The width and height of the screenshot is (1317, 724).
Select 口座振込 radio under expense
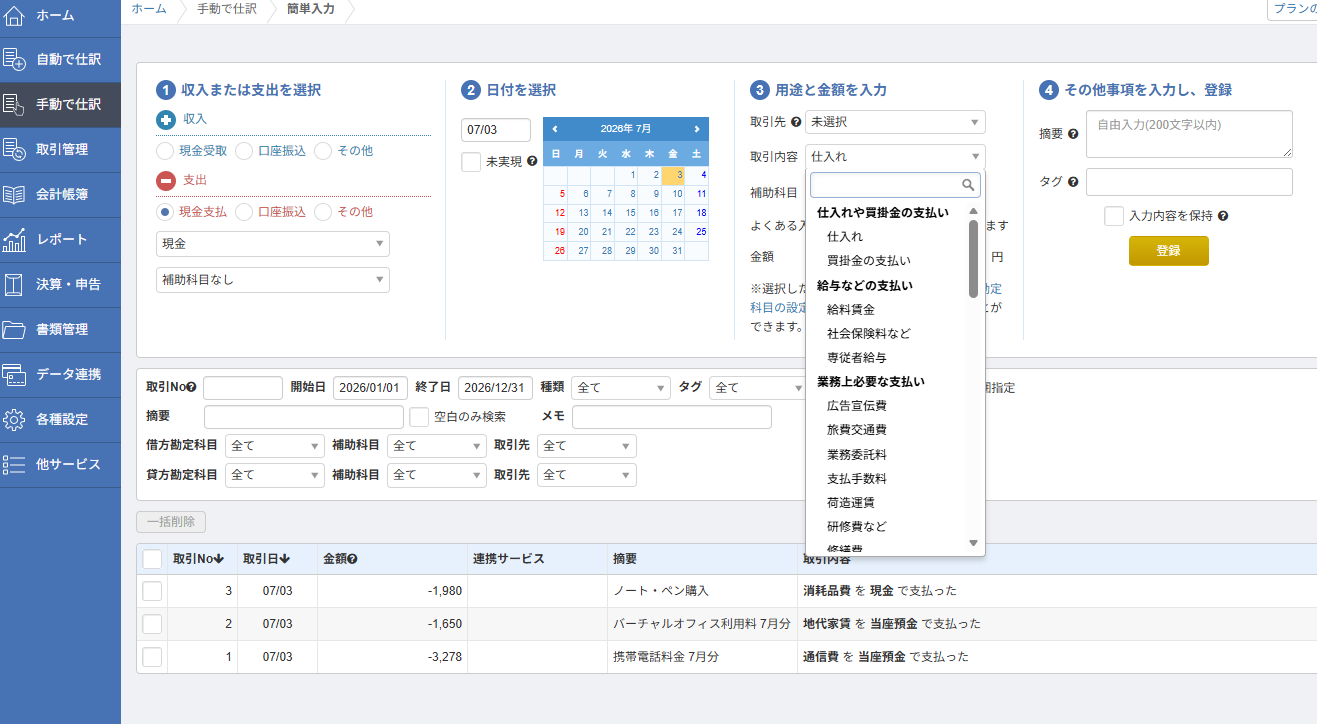244,212
